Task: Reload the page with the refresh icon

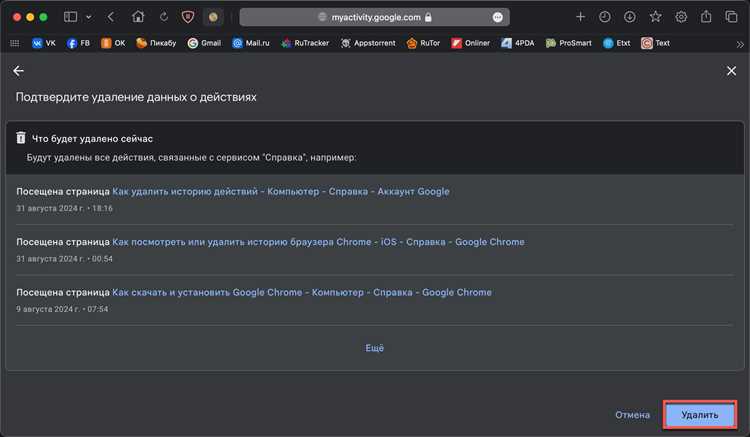Action: point(164,17)
